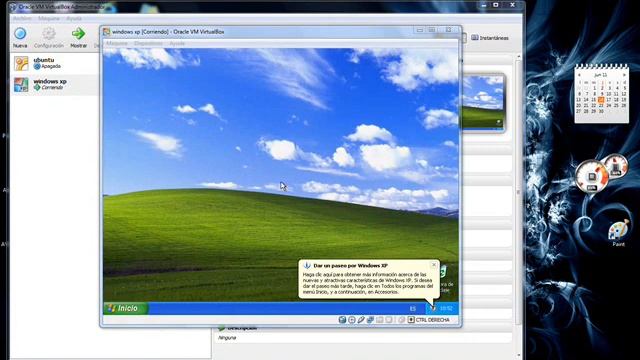This screenshot has height=360, width=640.
Task: Click the Nueva toolbar icon in VirtualBox Manager
Action: tap(20, 33)
